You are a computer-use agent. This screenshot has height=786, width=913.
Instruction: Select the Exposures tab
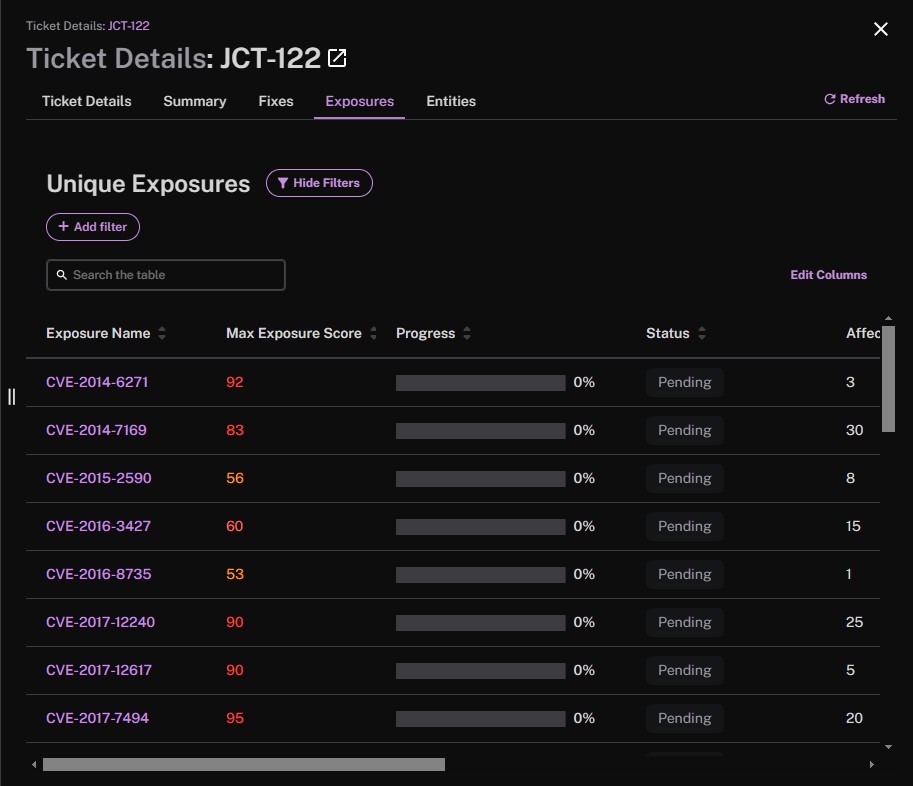pyautogui.click(x=359, y=101)
